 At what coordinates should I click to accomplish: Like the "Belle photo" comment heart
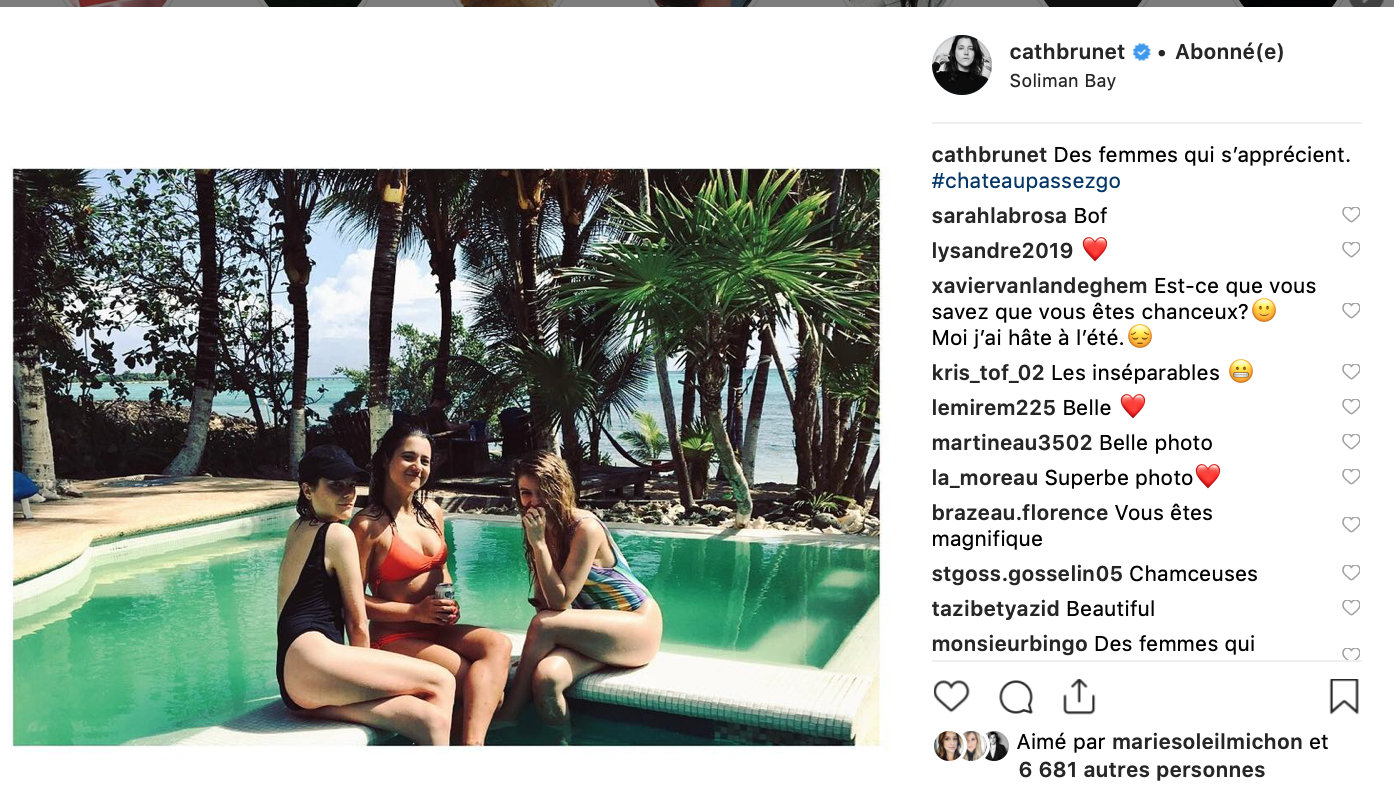pyautogui.click(x=1351, y=442)
